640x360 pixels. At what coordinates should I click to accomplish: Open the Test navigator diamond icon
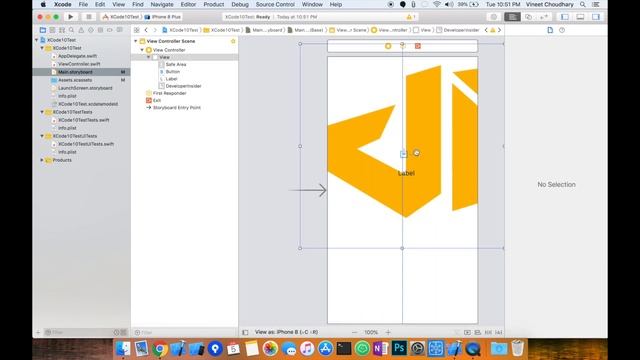point(91,30)
